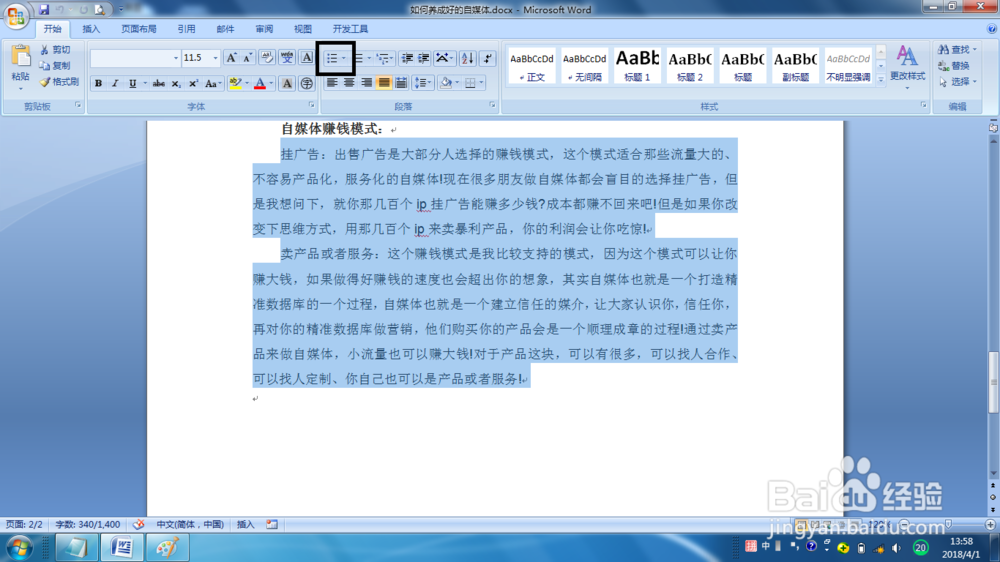Switch to 审阅 Review tab

tap(264, 29)
